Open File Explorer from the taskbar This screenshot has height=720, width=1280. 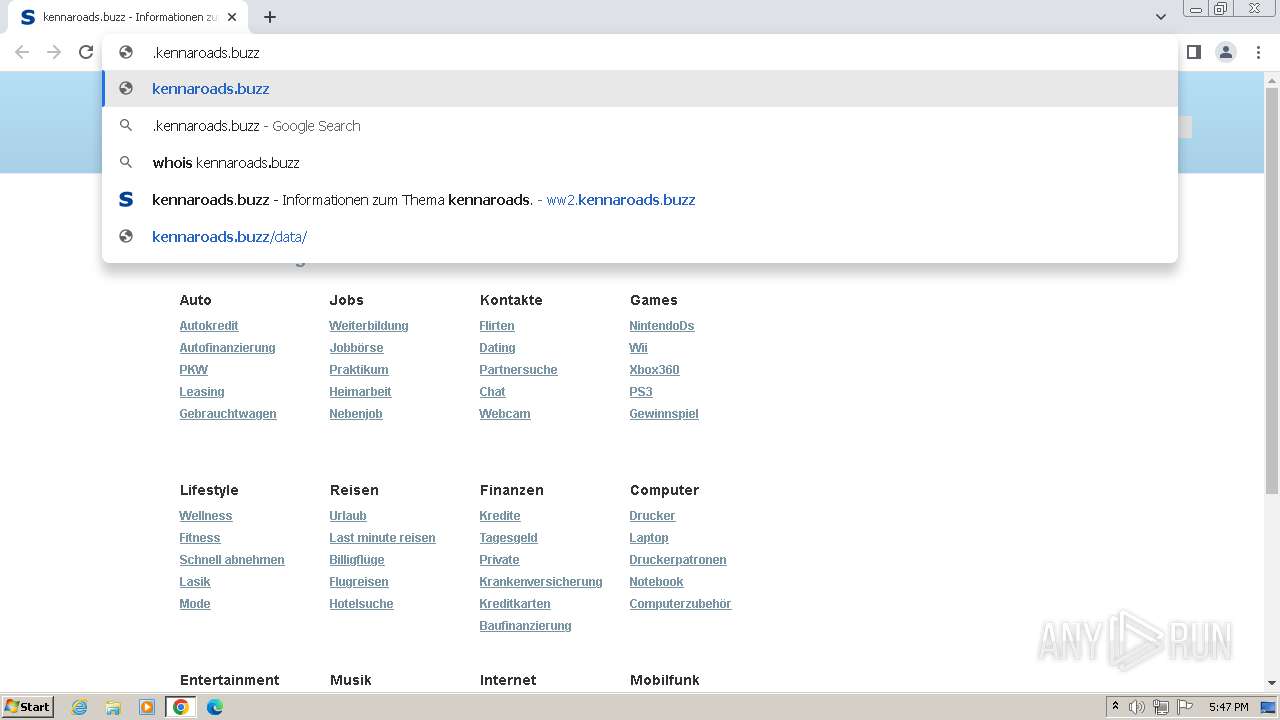113,707
